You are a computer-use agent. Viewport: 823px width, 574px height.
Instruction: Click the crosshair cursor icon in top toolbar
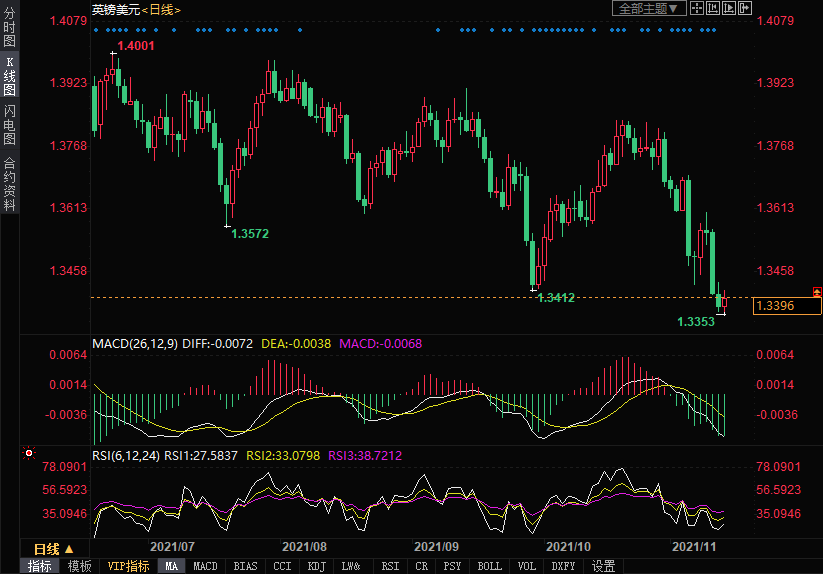pyautogui.click(x=694, y=8)
